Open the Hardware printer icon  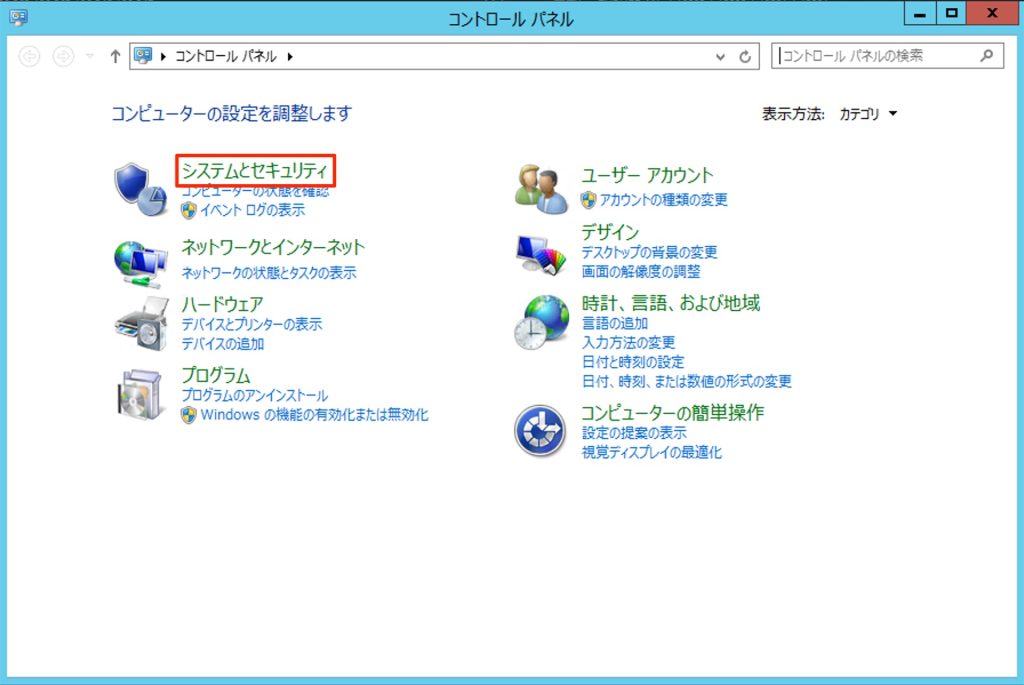coord(142,324)
